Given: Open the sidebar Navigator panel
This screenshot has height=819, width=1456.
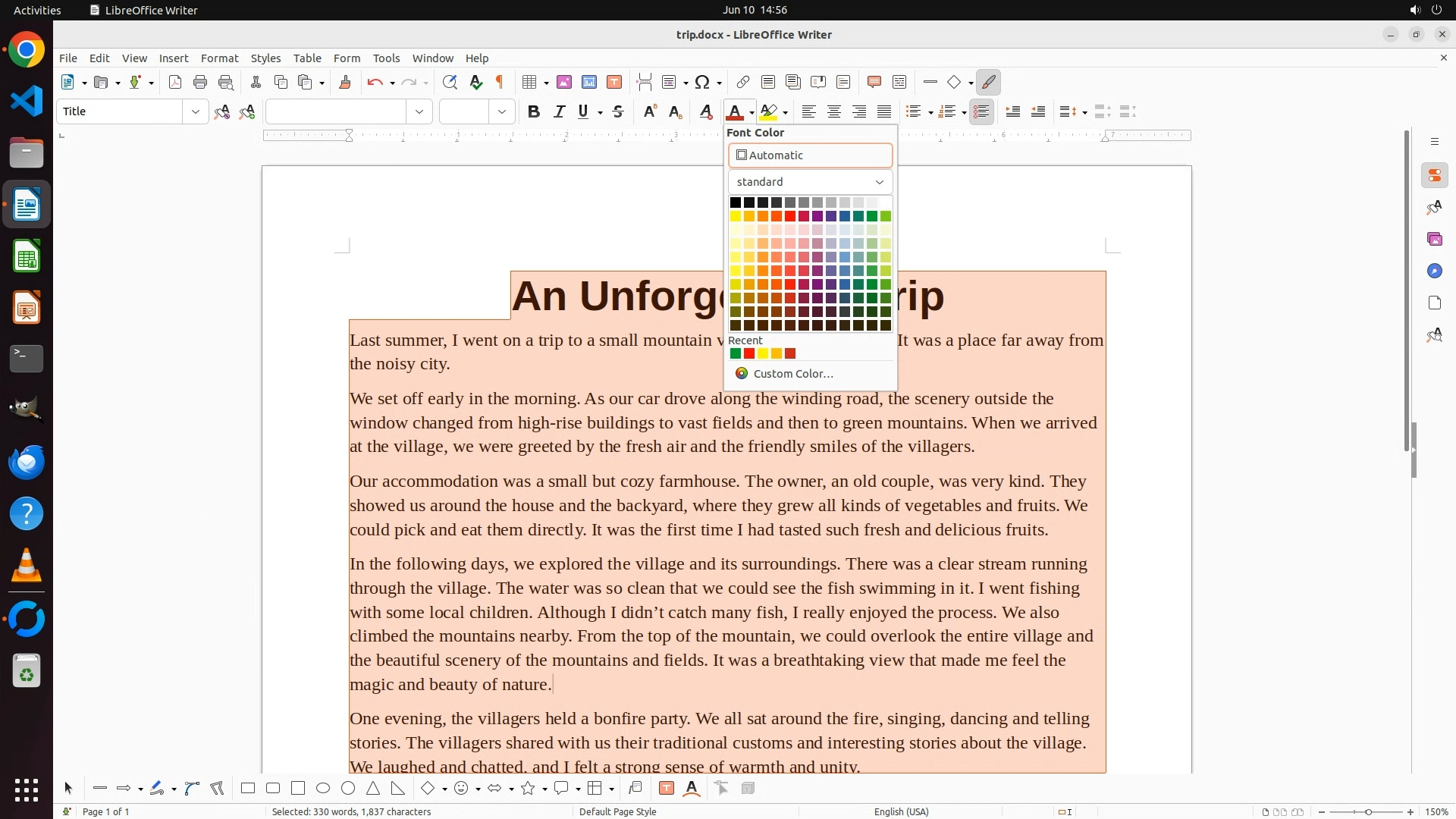Looking at the screenshot, I should coord(1434,271).
